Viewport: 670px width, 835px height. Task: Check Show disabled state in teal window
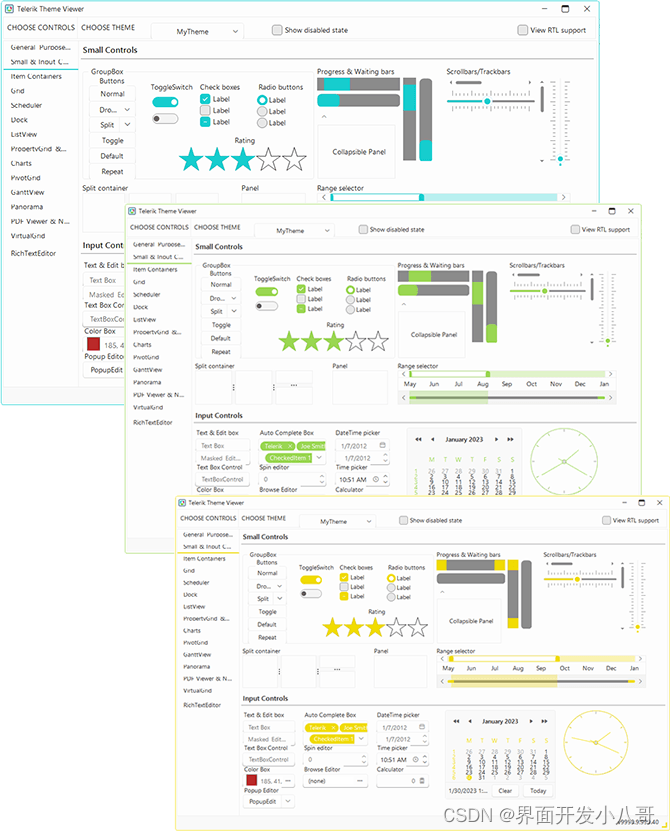[277, 30]
